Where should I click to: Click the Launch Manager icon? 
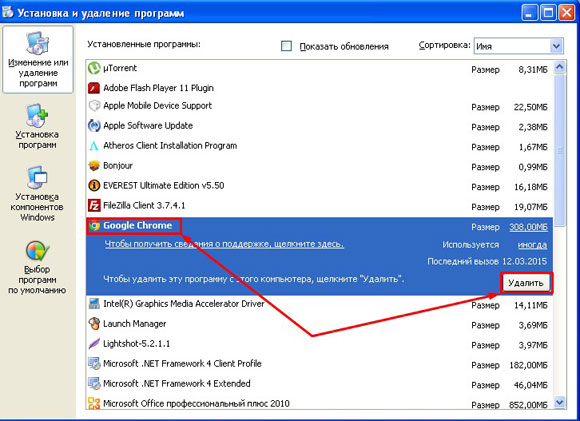click(94, 324)
